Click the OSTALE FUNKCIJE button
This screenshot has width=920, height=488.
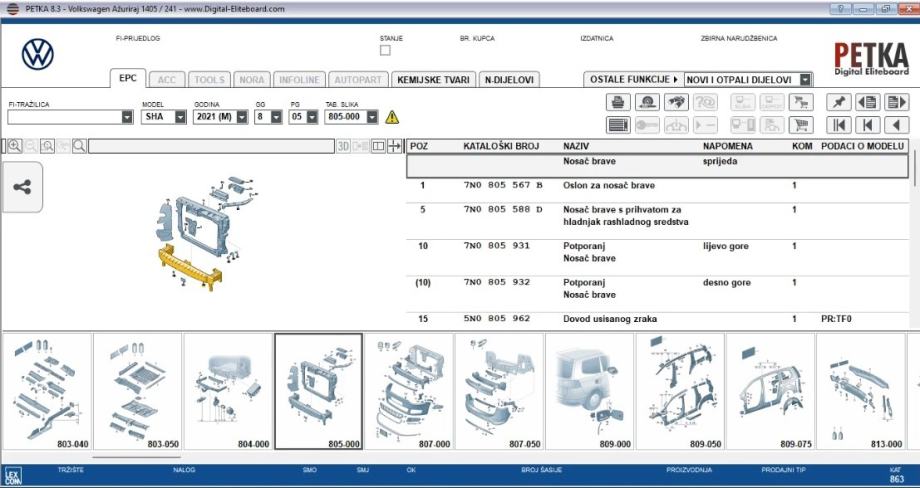[632, 79]
